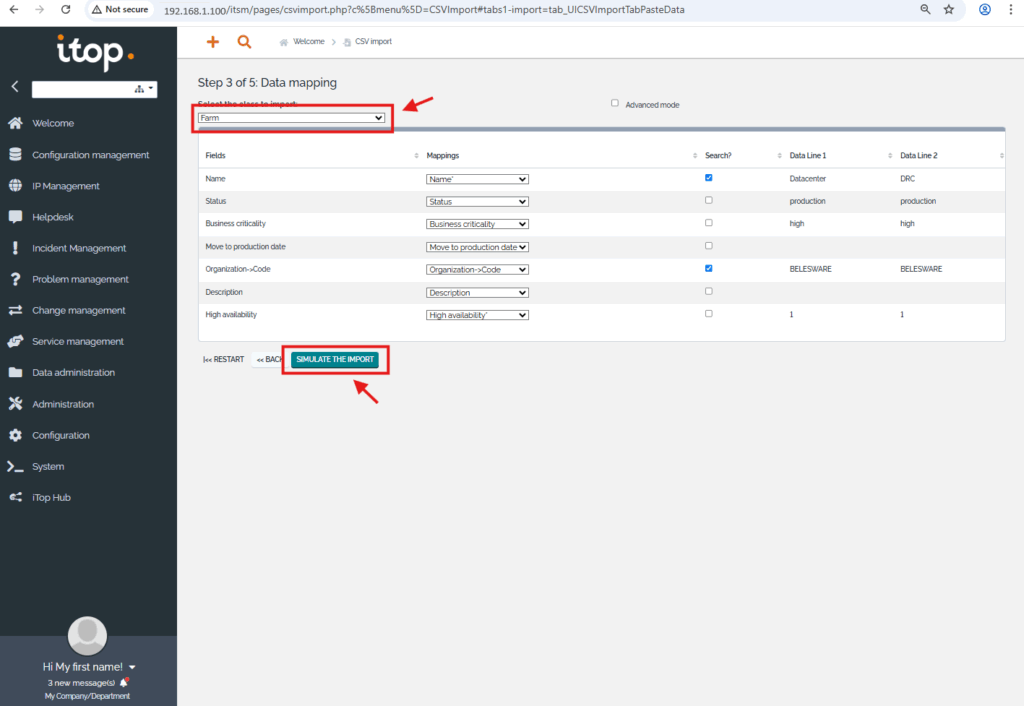Click the Administration tools icon
Viewport: 1024px width, 706px height.
[15, 404]
